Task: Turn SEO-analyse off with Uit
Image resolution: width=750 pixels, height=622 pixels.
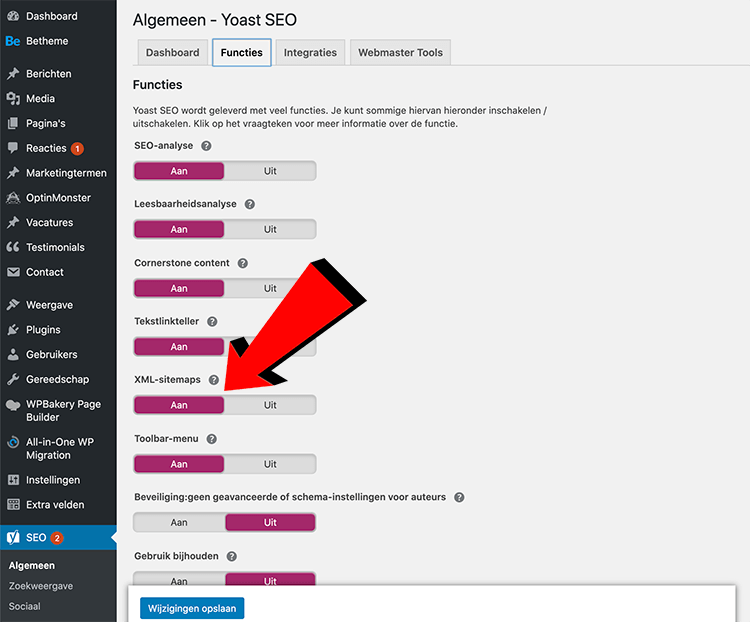Action: 270,171
